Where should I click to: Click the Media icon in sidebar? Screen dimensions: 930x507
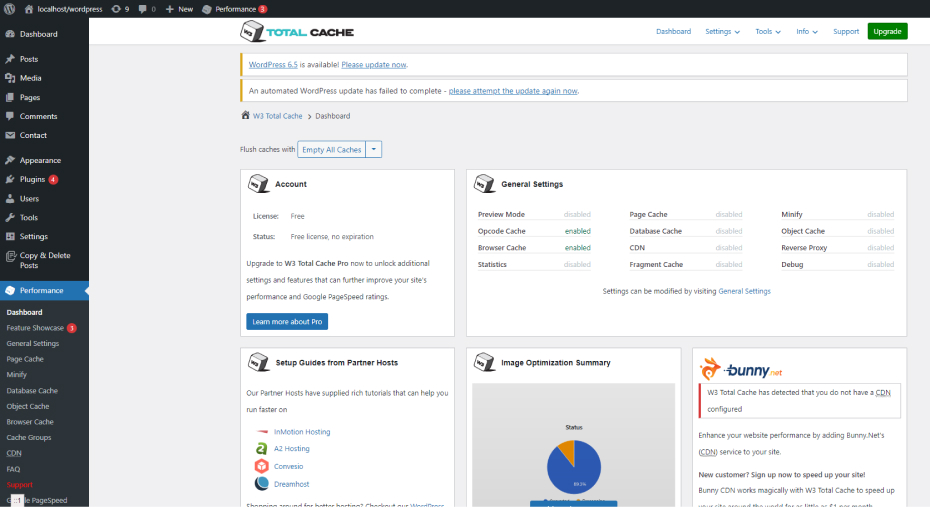click(x=10, y=78)
